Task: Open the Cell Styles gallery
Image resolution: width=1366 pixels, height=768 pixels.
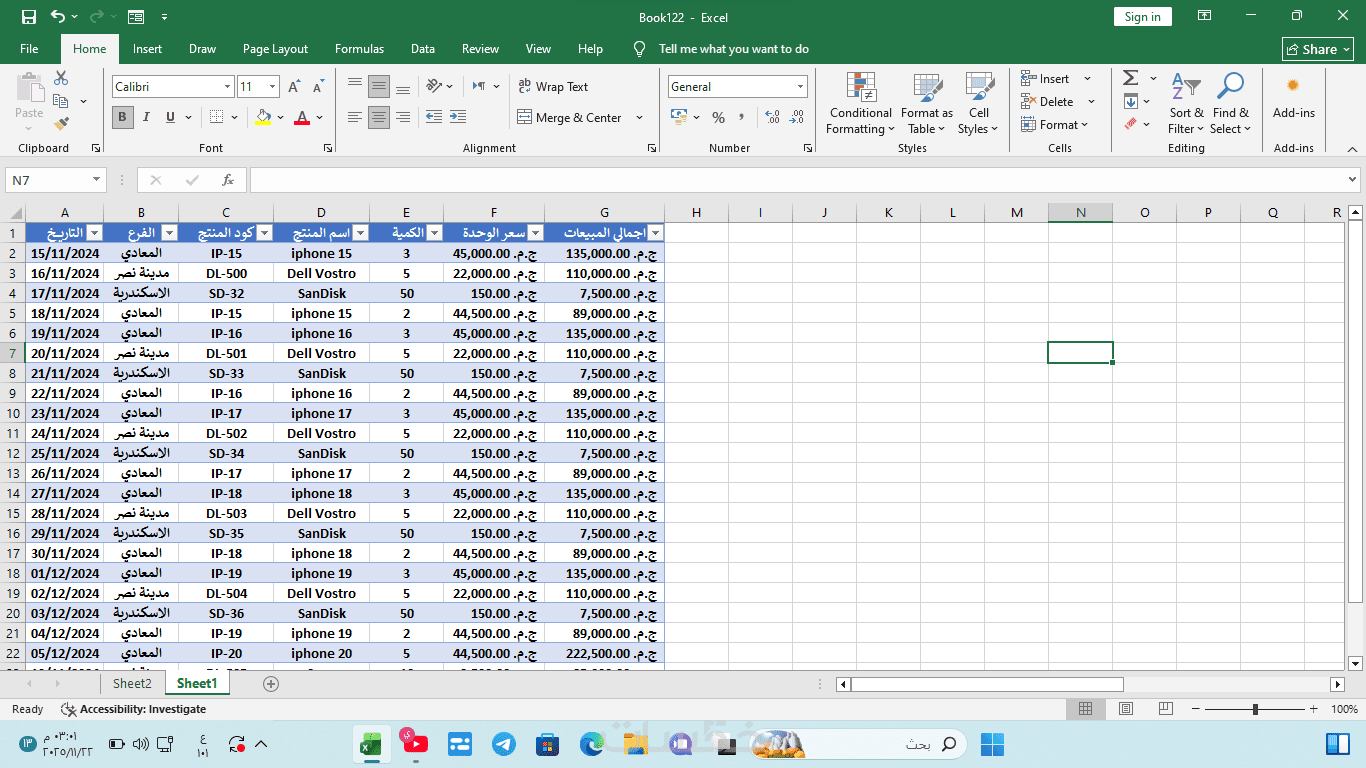Action: pyautogui.click(x=978, y=103)
